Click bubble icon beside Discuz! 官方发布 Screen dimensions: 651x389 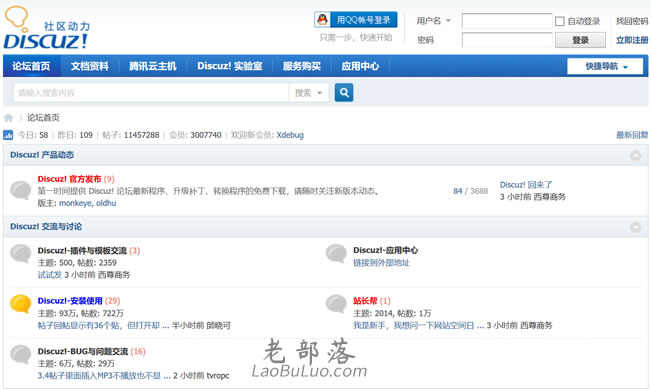[21, 190]
